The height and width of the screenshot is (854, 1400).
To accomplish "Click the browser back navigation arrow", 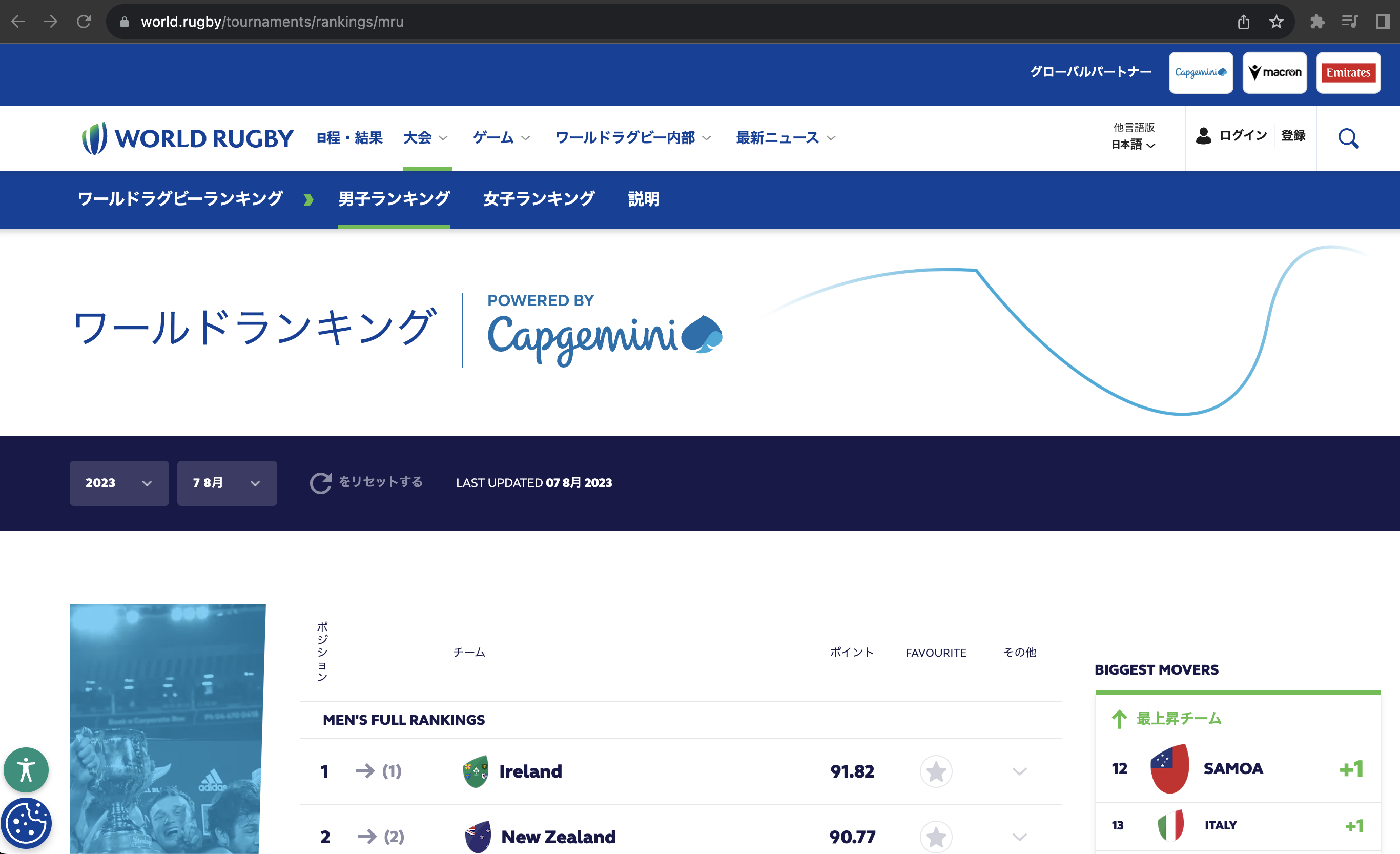I will (x=18, y=22).
